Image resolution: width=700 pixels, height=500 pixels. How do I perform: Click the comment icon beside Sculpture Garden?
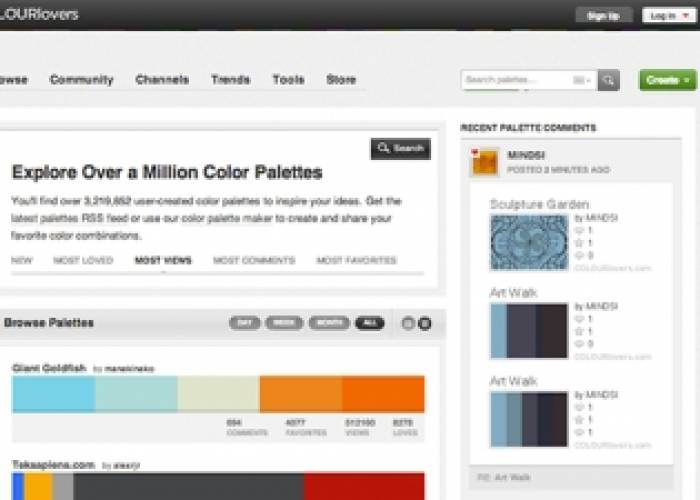click(x=579, y=230)
